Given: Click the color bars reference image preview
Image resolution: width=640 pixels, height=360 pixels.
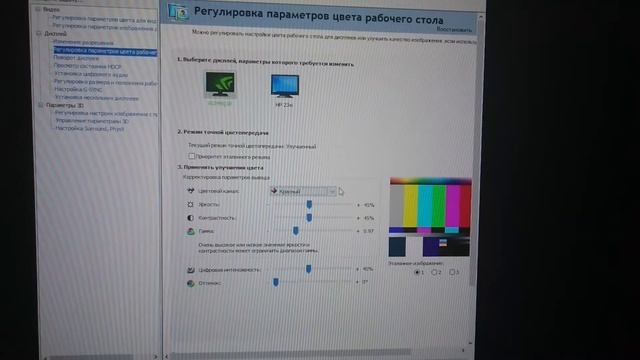Looking at the screenshot, I should coord(430,217).
